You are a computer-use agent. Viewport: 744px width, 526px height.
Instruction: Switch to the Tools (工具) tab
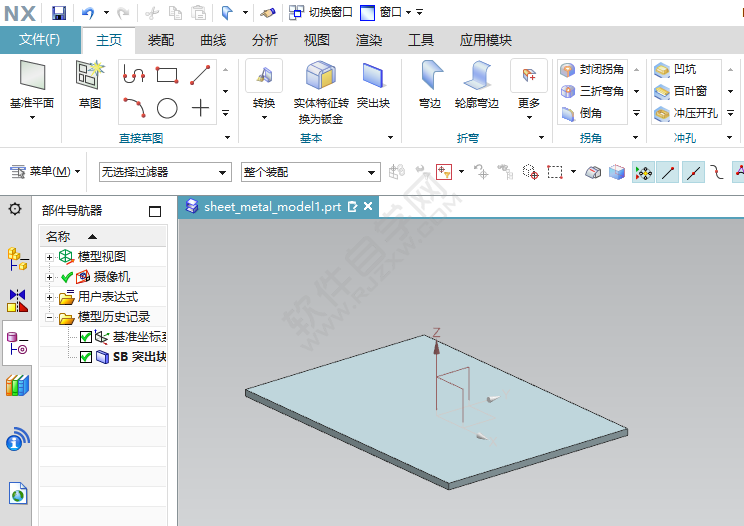pos(421,40)
